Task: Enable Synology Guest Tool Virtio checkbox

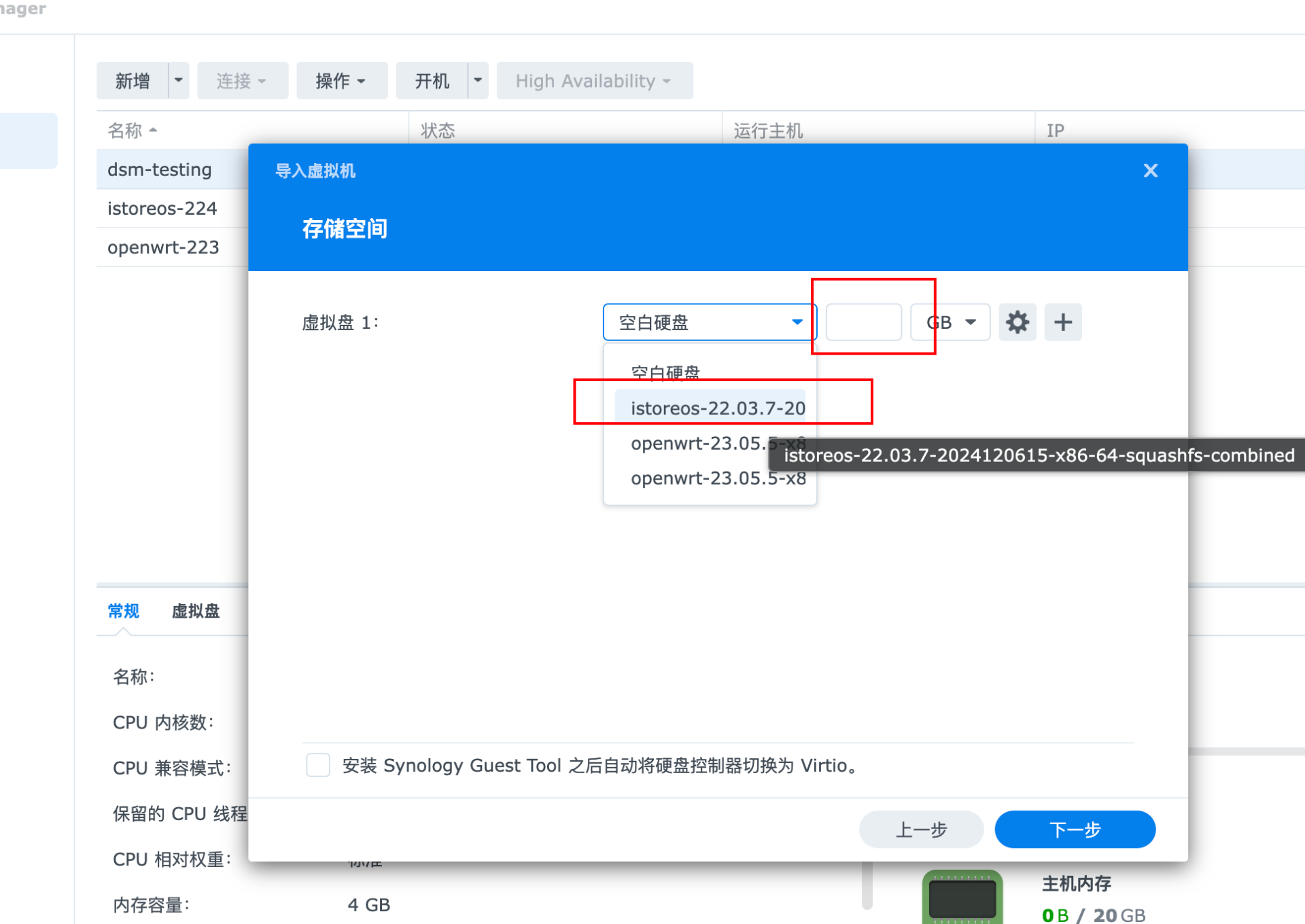Action: tap(318, 765)
